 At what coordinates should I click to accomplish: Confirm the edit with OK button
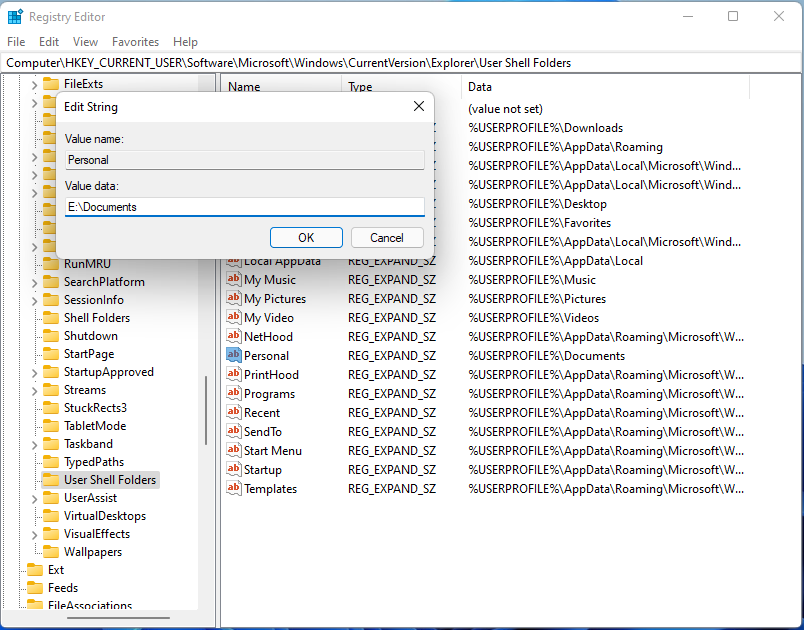point(306,238)
